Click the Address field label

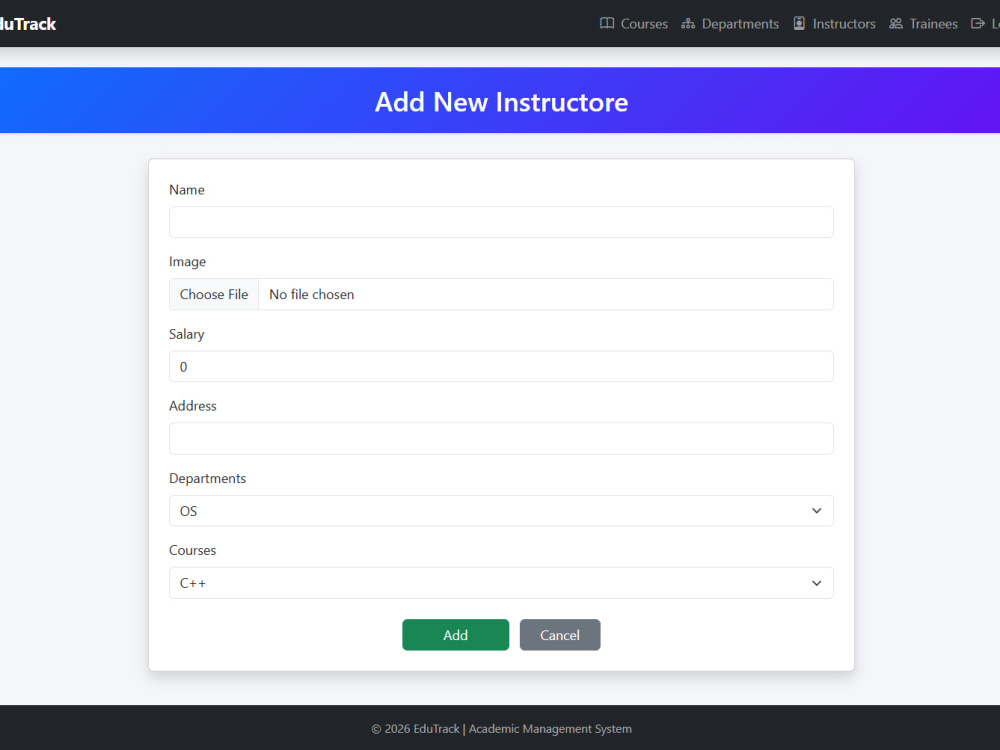click(x=193, y=406)
